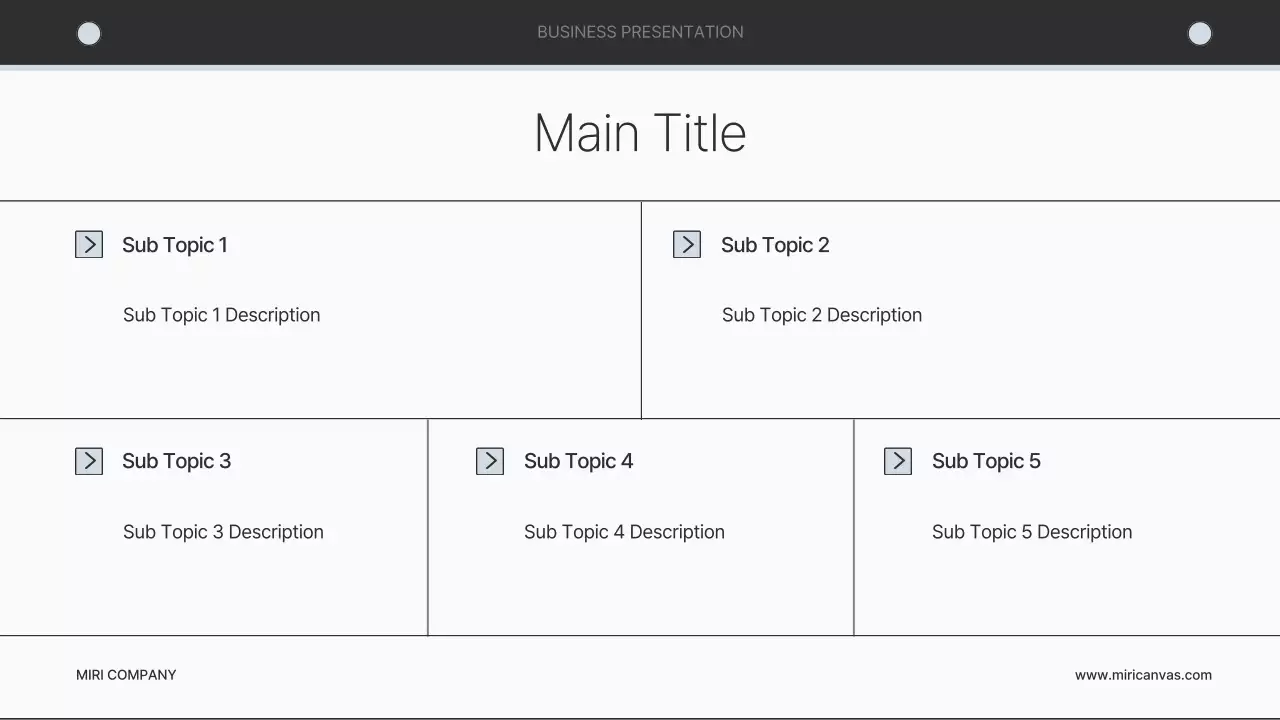Click the arrow icon beside Sub Topic 4
The width and height of the screenshot is (1280, 720).
point(490,461)
